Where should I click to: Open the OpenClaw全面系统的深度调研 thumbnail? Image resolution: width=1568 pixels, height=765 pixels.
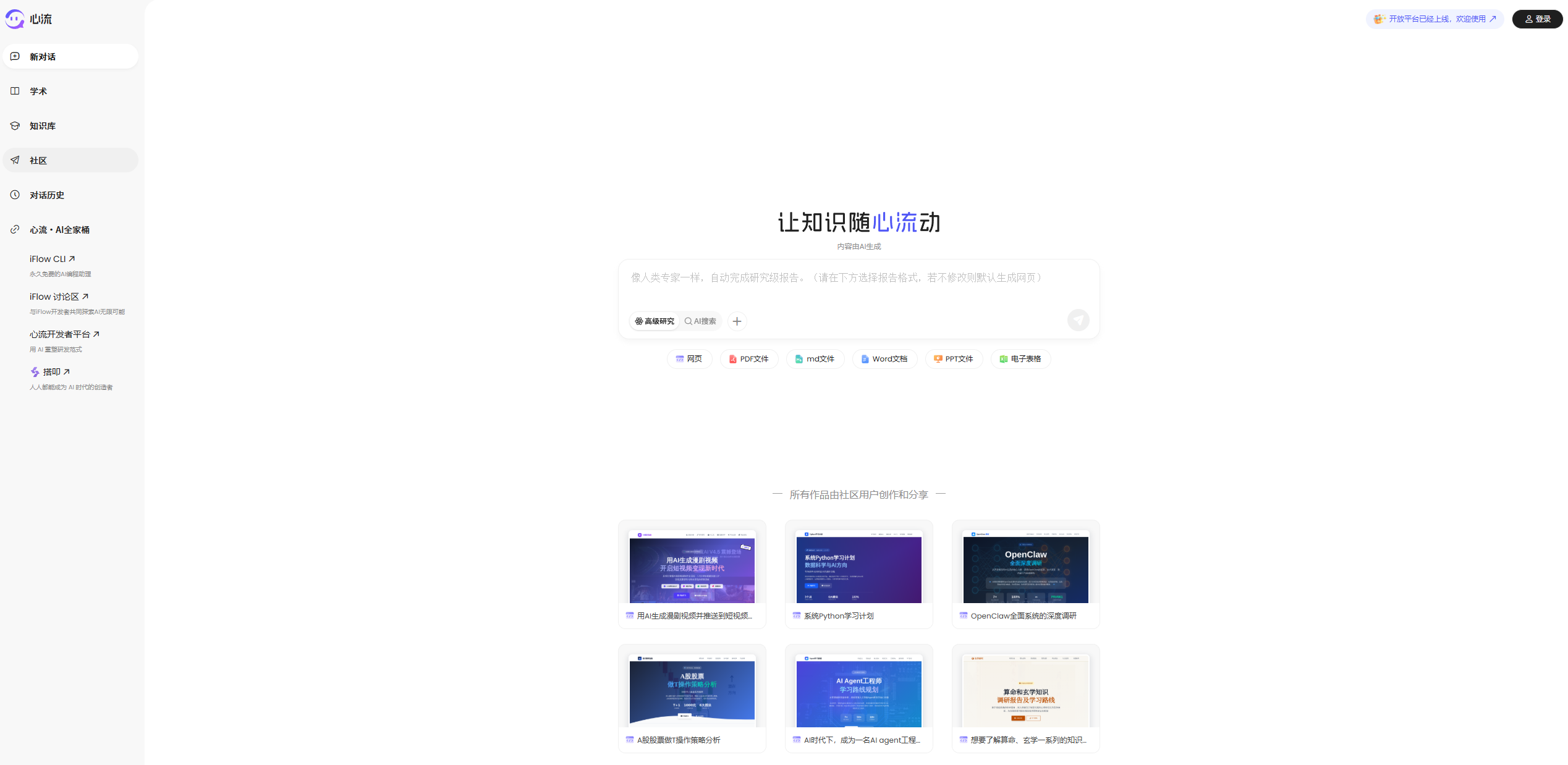tap(1026, 566)
